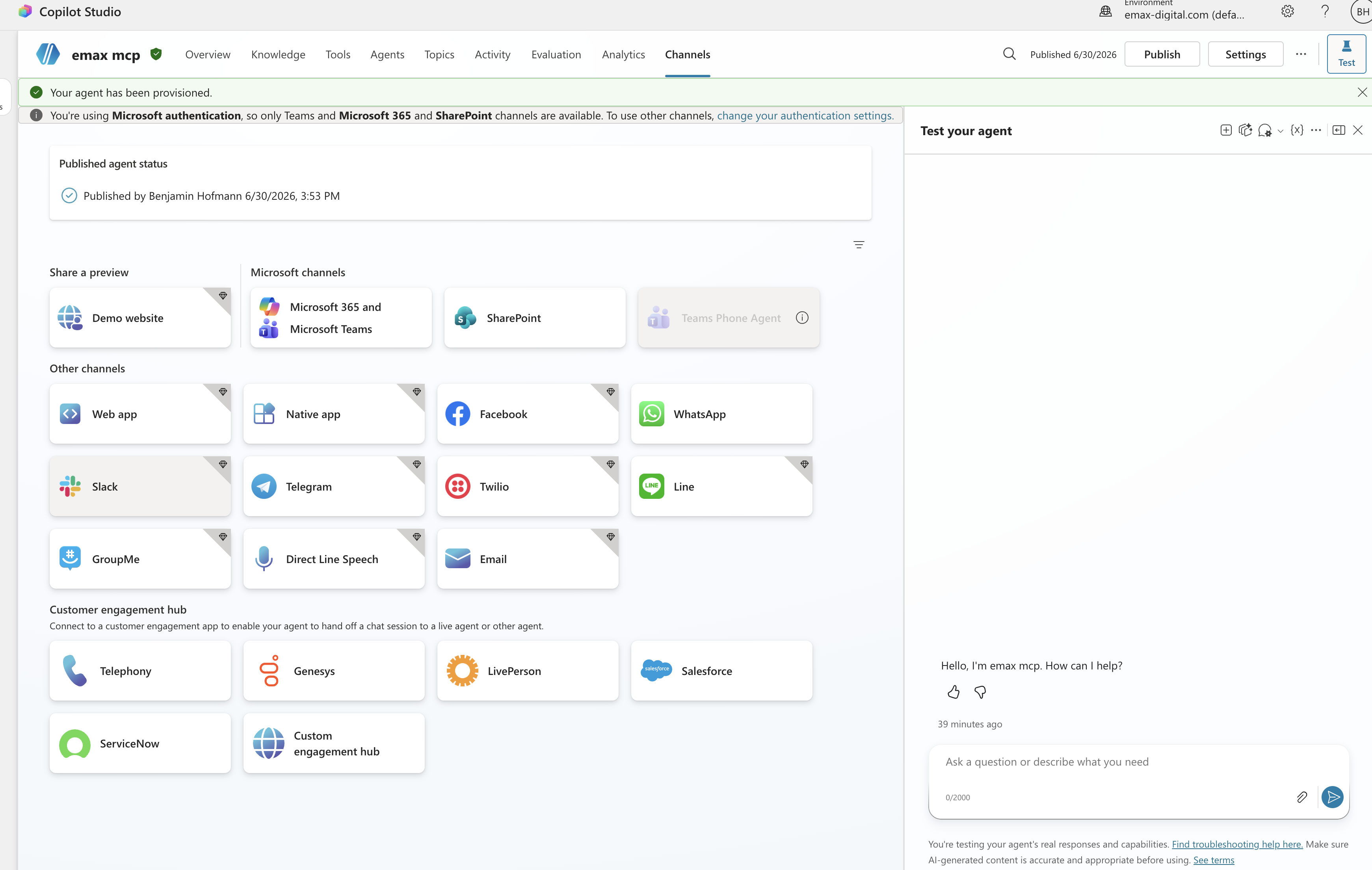Open the sparkle stacked-pages icon in test pane
This screenshot has height=870, width=1372.
pos(1245,130)
